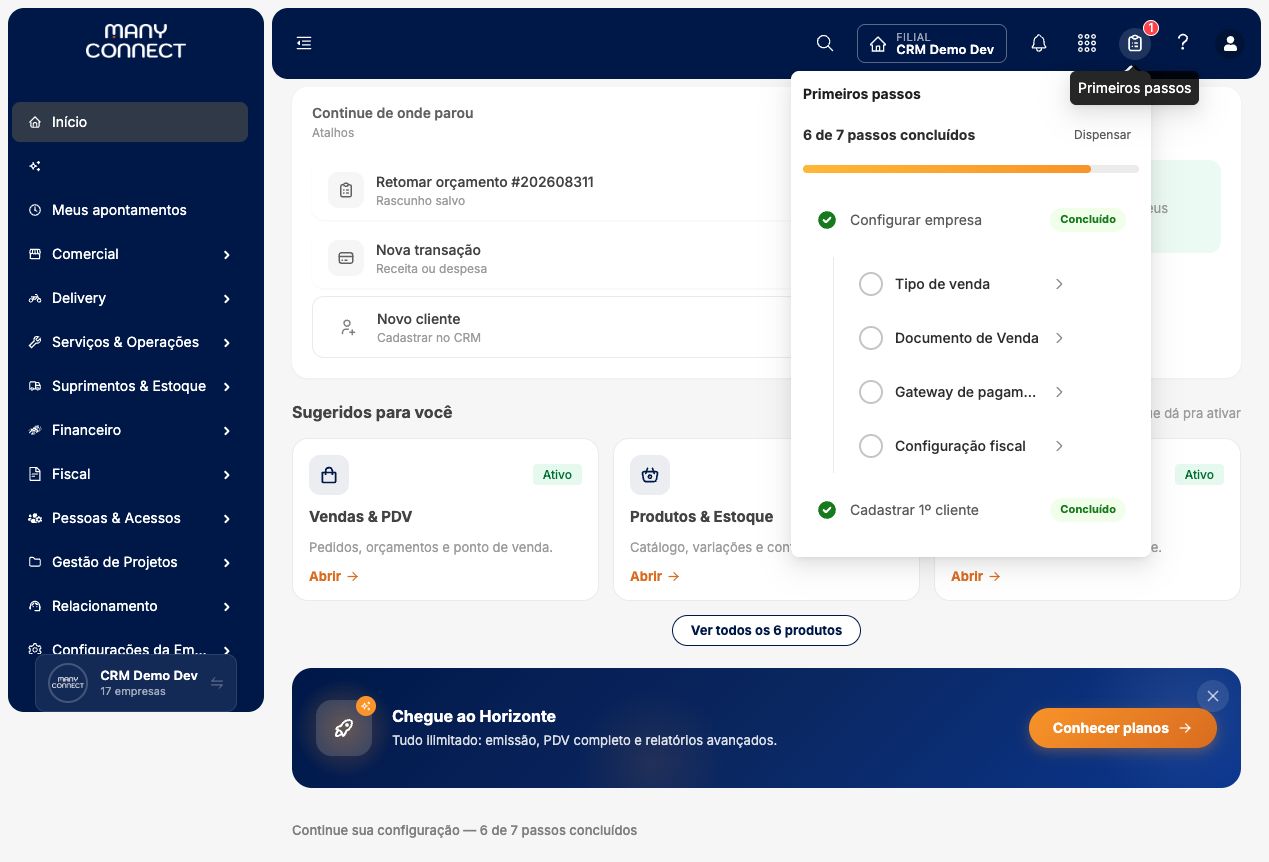Open Meus apontamentos in the sidebar
This screenshot has width=1269, height=862.
click(130, 210)
